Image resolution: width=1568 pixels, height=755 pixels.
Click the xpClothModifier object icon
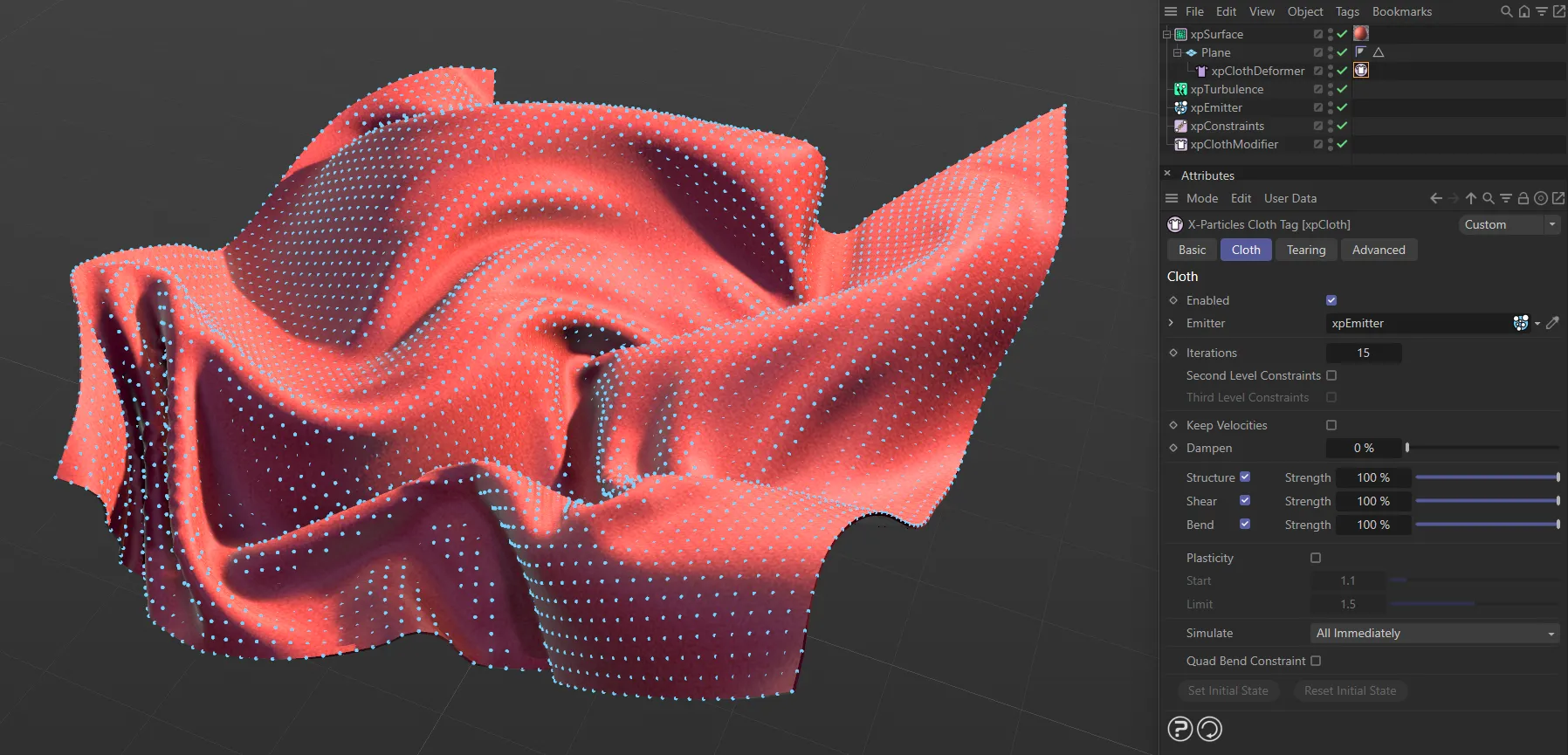(x=1180, y=144)
